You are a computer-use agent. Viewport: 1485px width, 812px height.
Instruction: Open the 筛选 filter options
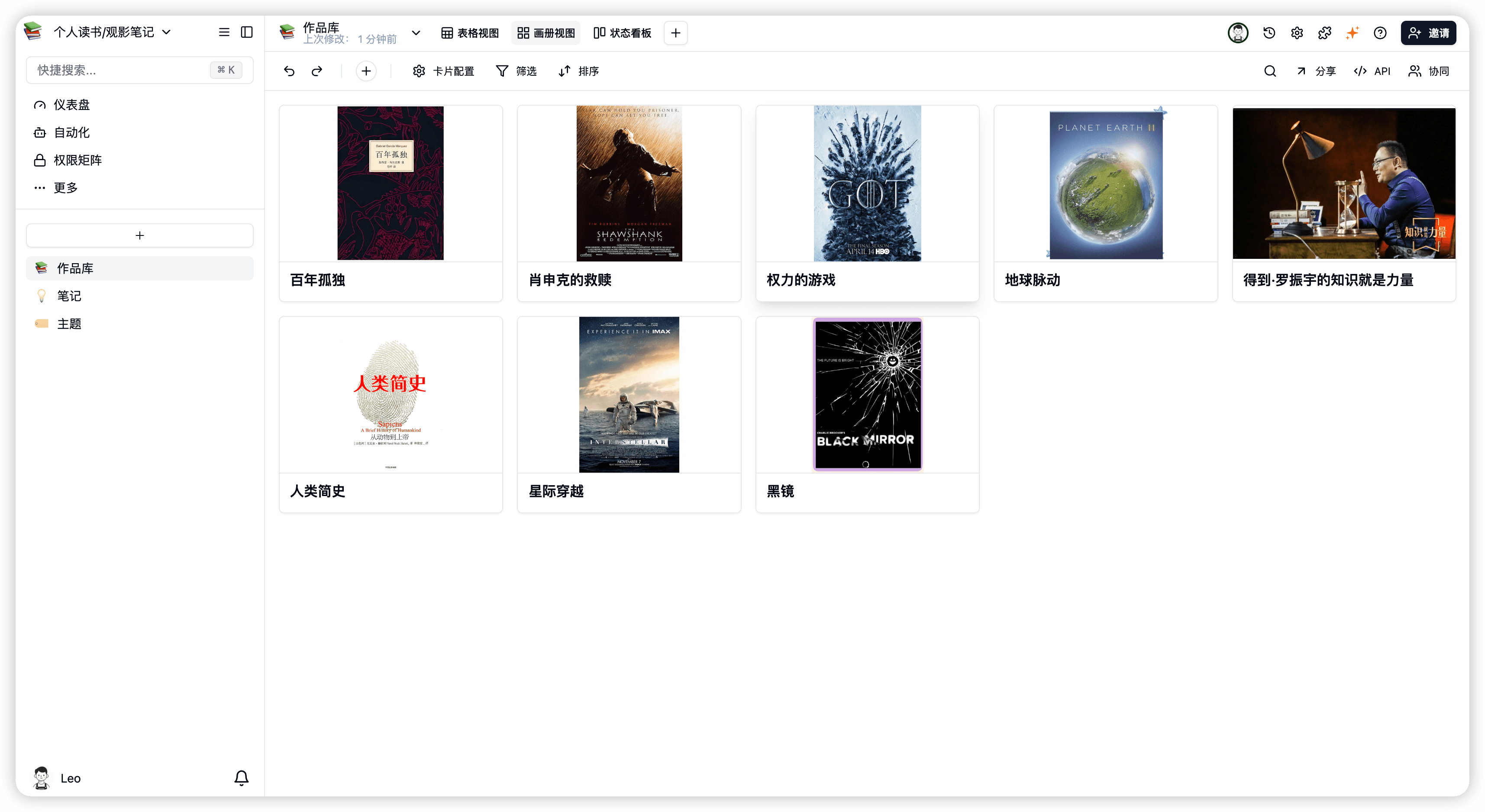click(516, 71)
